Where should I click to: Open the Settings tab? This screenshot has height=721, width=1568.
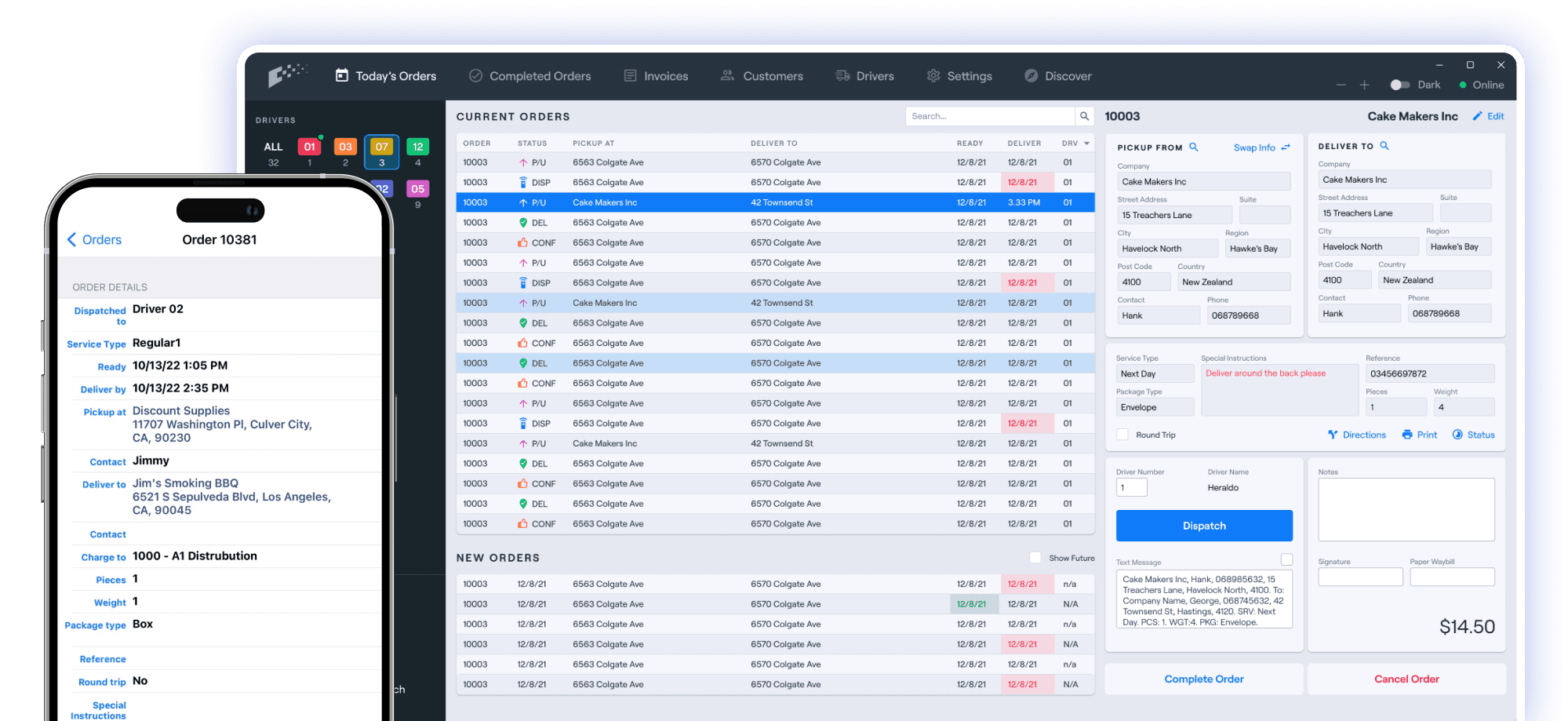(959, 75)
